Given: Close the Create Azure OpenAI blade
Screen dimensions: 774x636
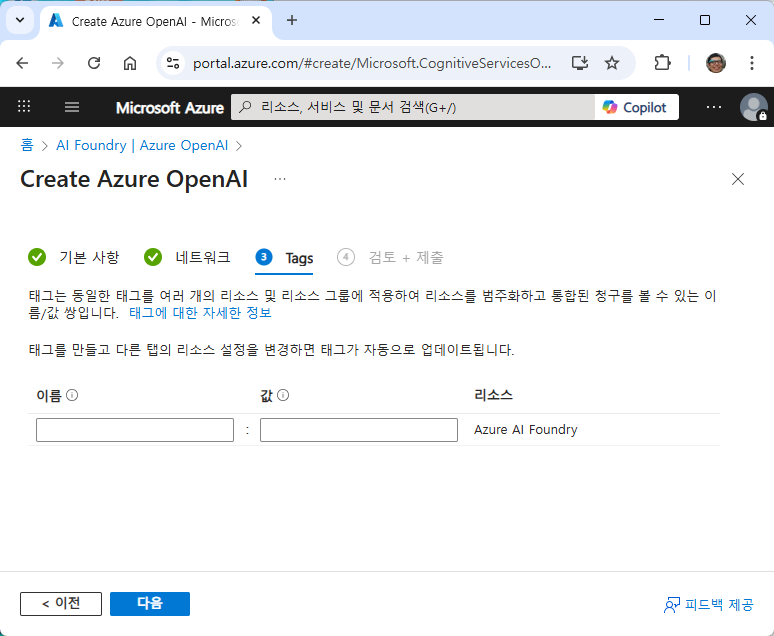Looking at the screenshot, I should coord(737,179).
